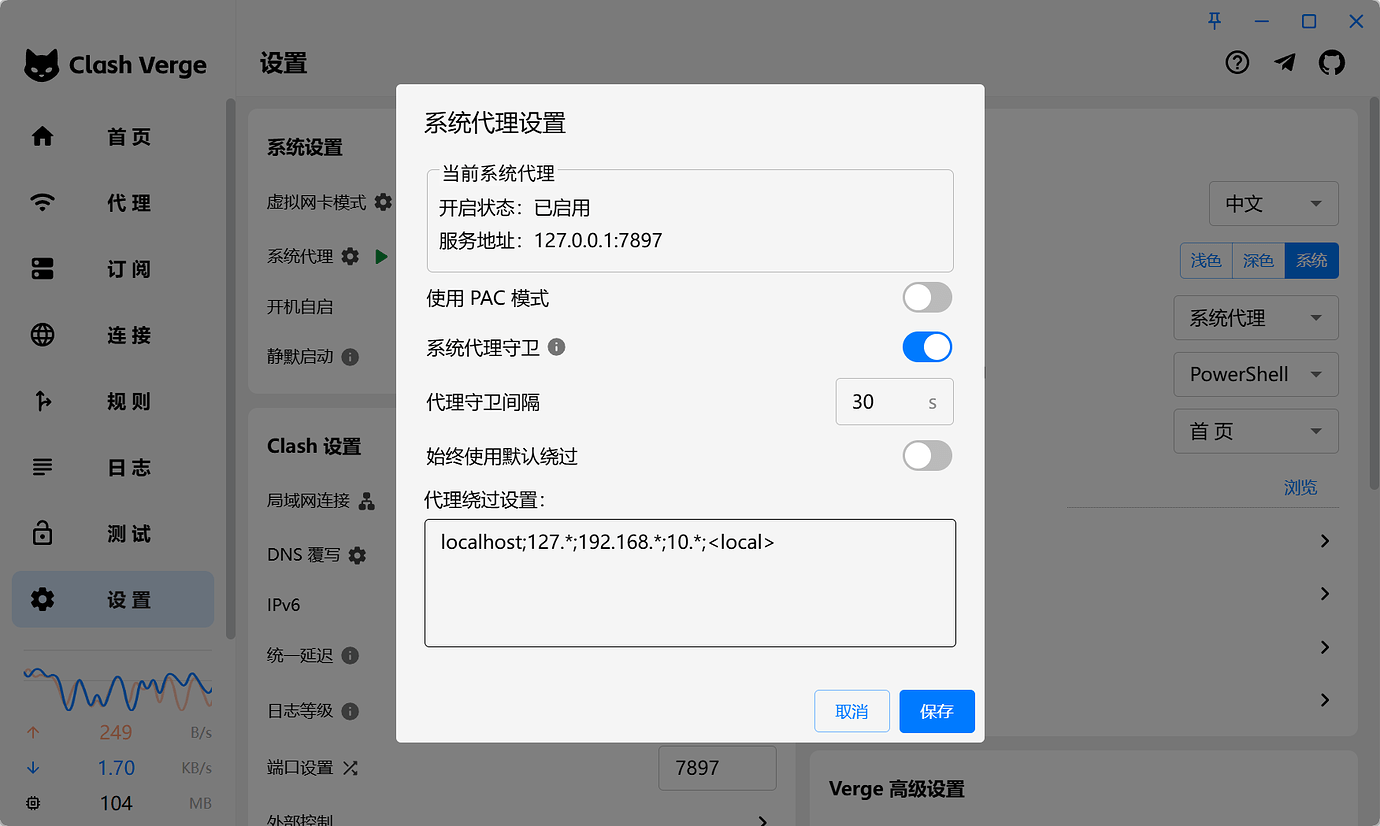Open 日志 page in sidebar
Viewport: 1380px width, 826px height.
click(113, 467)
